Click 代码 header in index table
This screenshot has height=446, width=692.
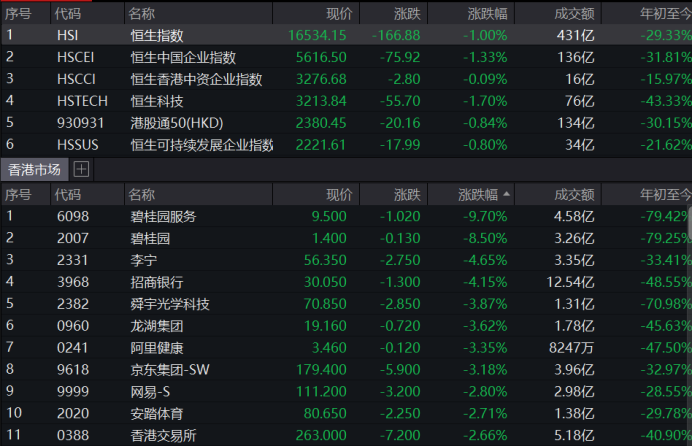tap(87, 14)
